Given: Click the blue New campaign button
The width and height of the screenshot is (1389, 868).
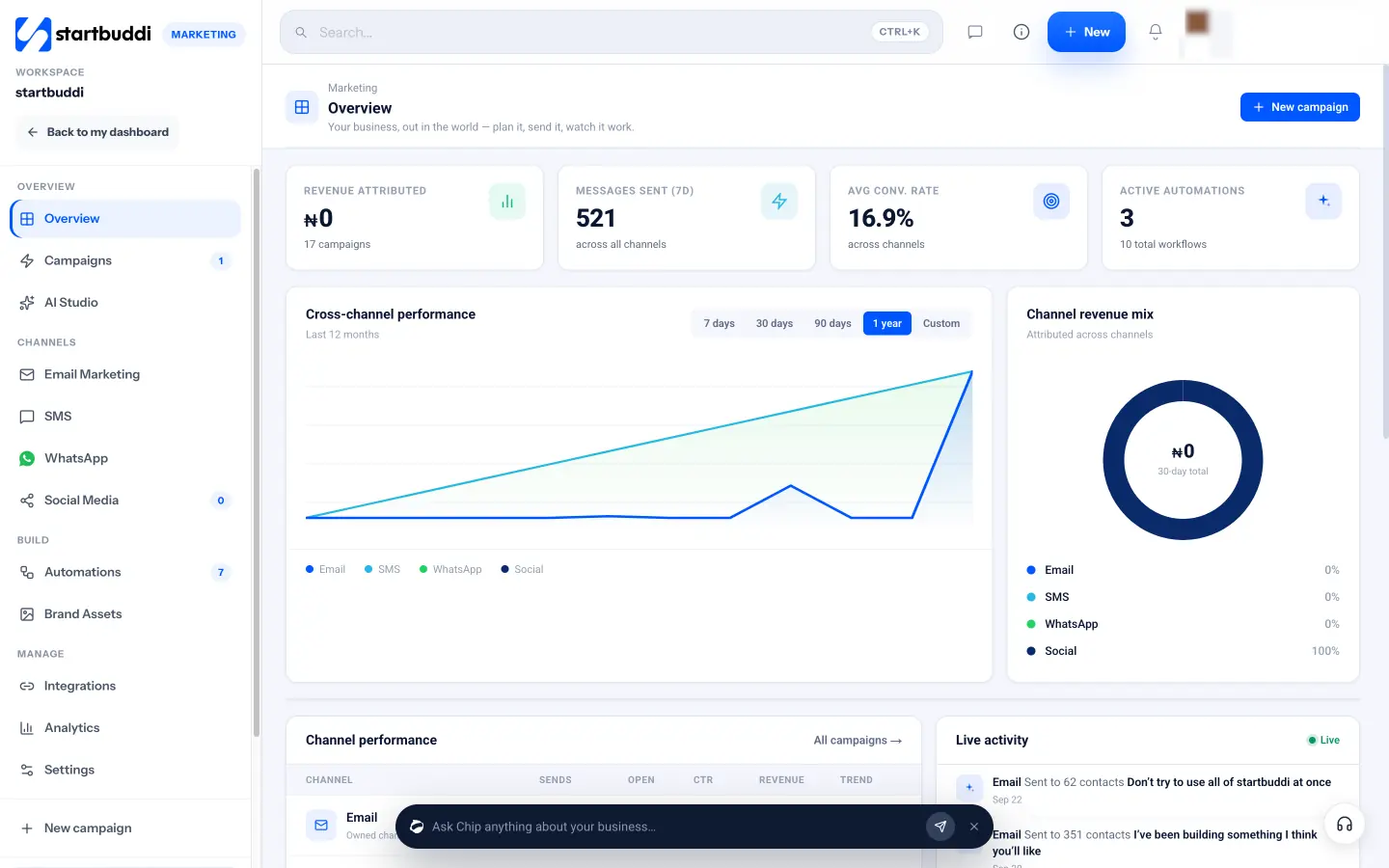Looking at the screenshot, I should tap(1300, 107).
